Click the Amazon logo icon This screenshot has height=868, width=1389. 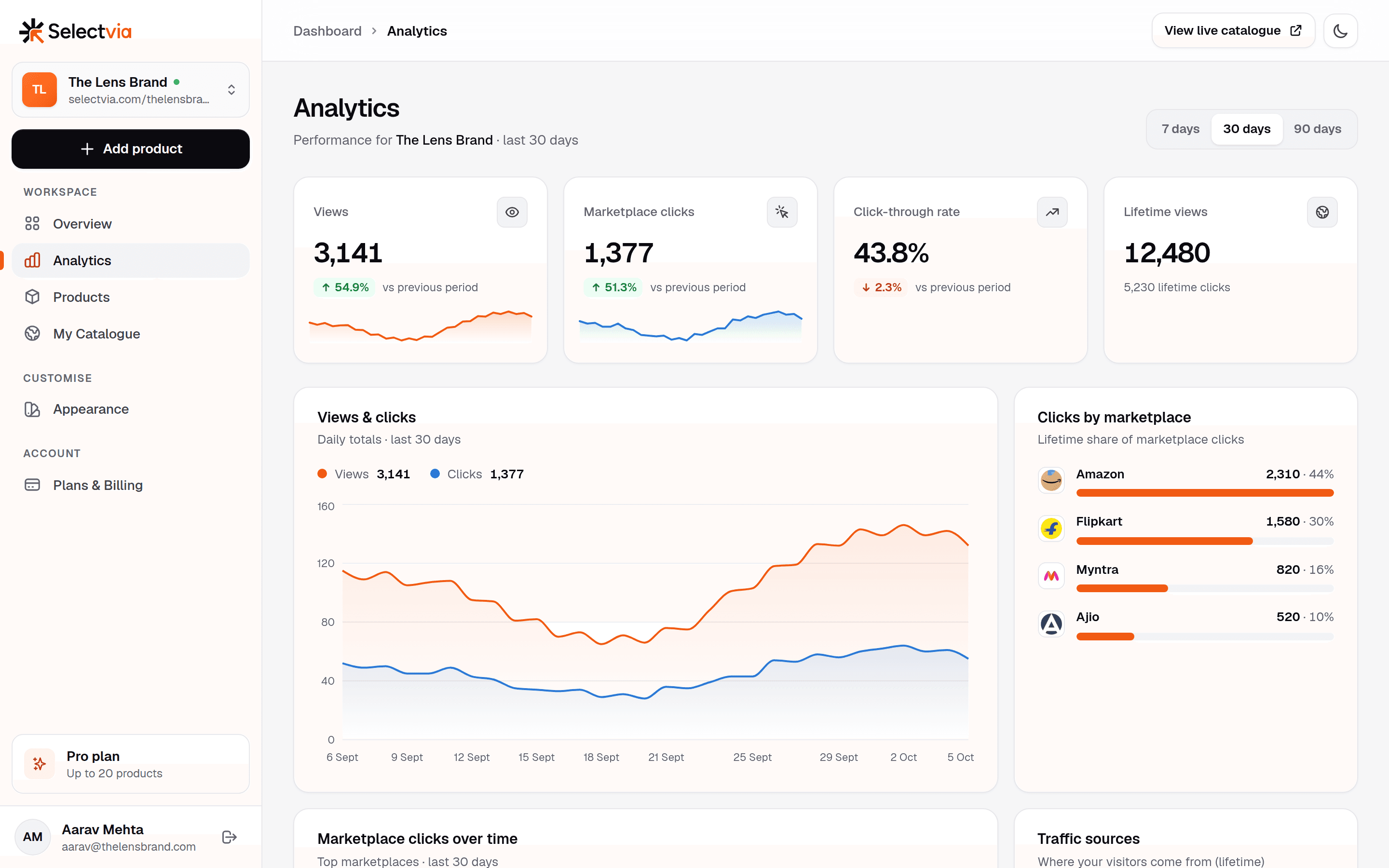[1051, 480]
